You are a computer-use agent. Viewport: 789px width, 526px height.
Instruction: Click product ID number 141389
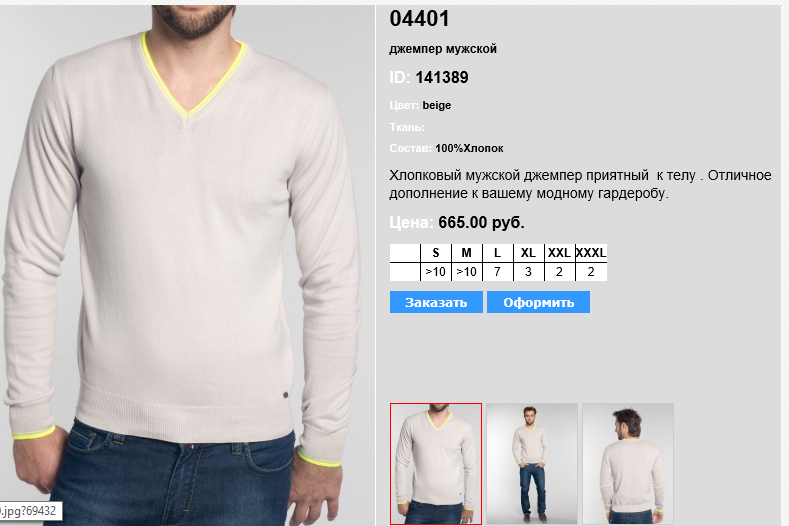[x=442, y=78]
